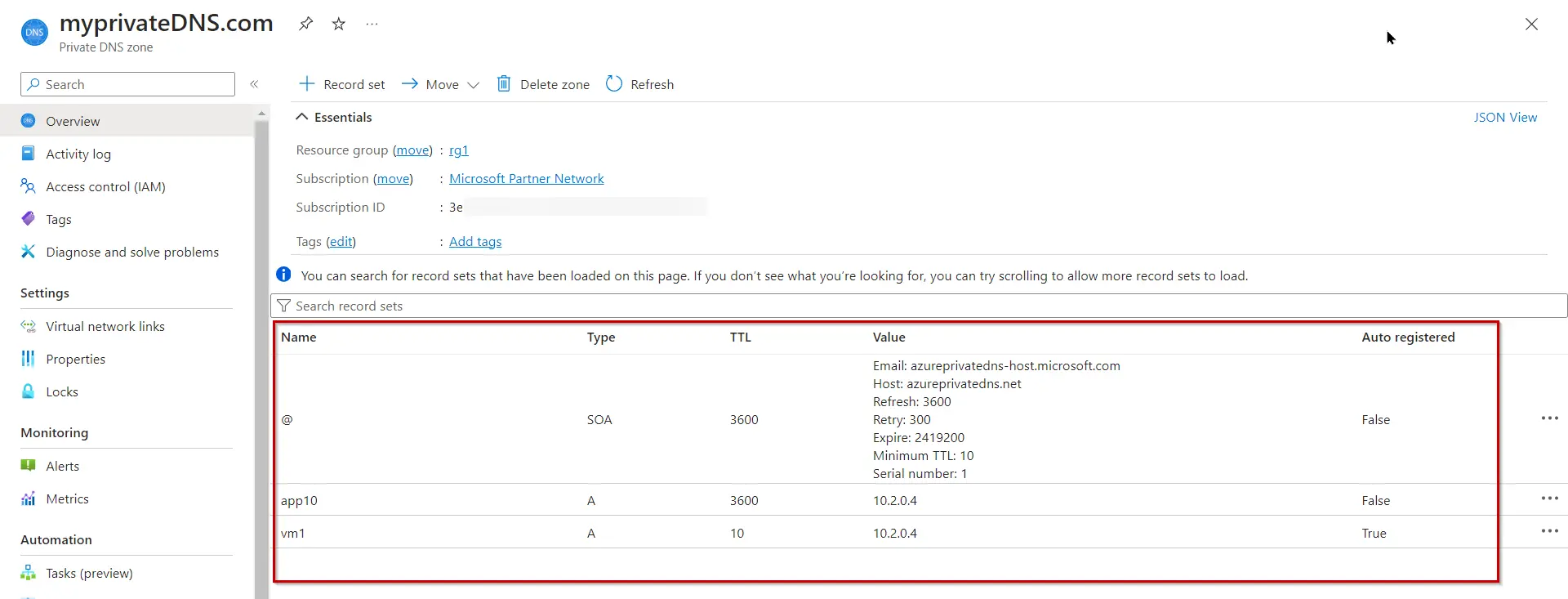The width and height of the screenshot is (1568, 599).
Task: Add a new Record set
Action: click(x=341, y=84)
